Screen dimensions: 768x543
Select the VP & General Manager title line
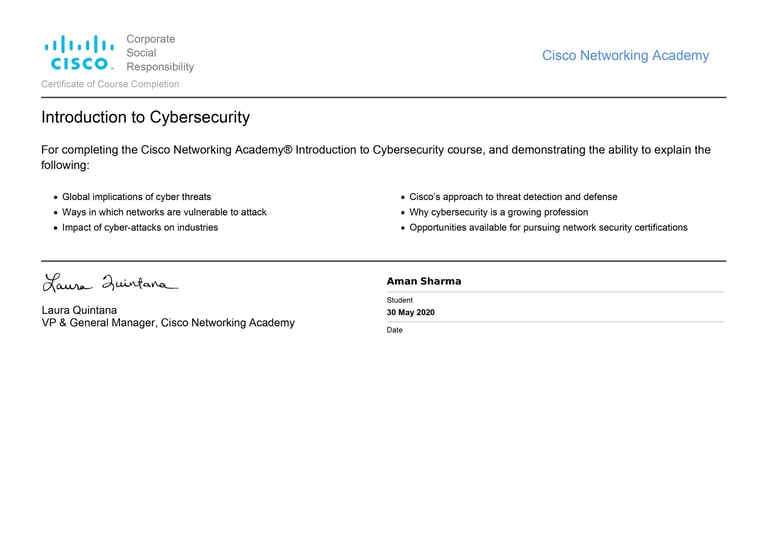(x=168, y=323)
